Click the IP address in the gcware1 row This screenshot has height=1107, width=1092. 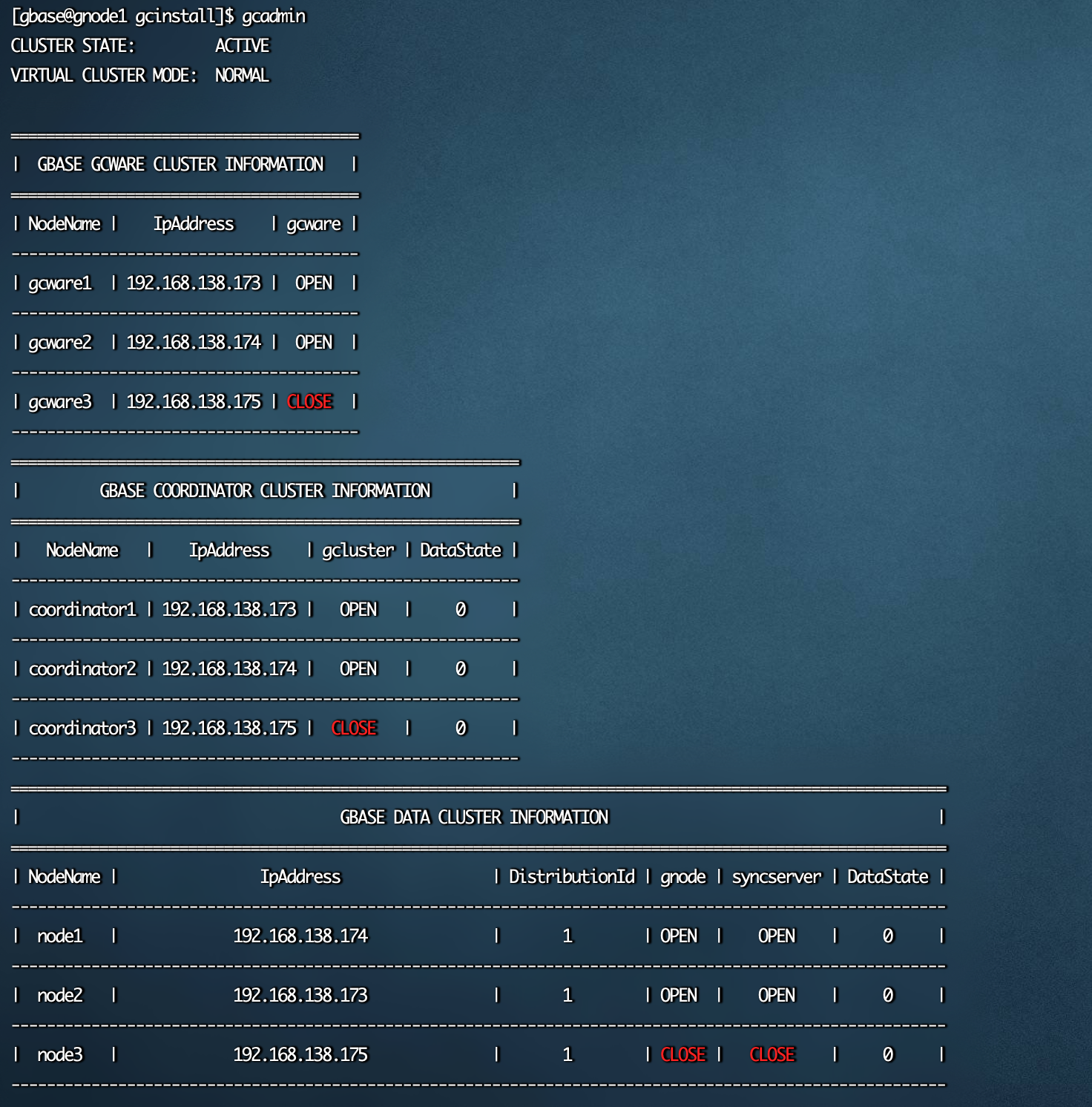(x=194, y=283)
